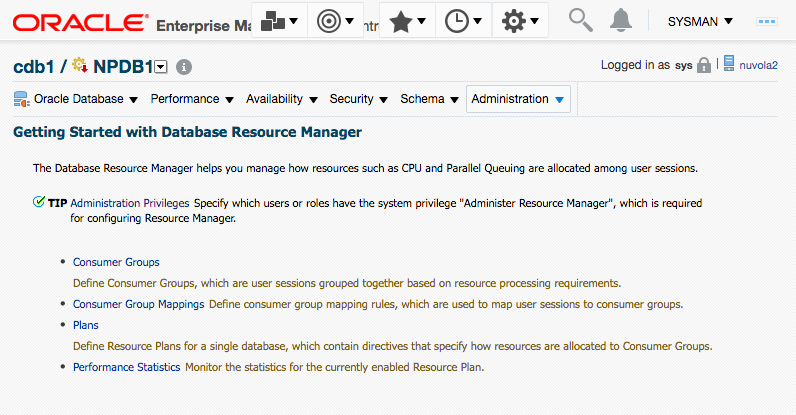Screen dimensions: 796x415
Task: Click the 'Logged in as' text
Action: coord(636,65)
